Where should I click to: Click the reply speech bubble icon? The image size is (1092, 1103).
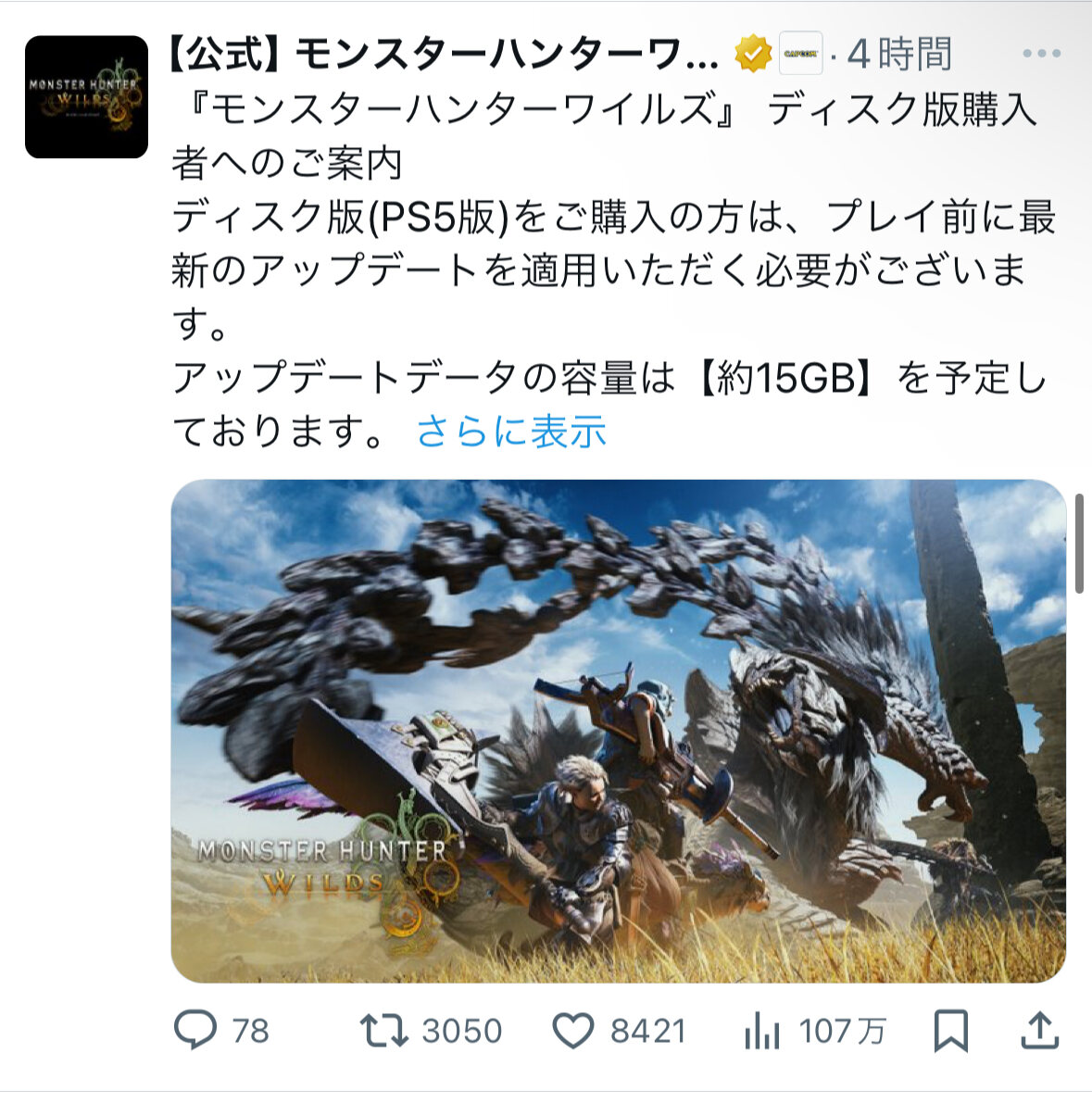click(x=195, y=1030)
